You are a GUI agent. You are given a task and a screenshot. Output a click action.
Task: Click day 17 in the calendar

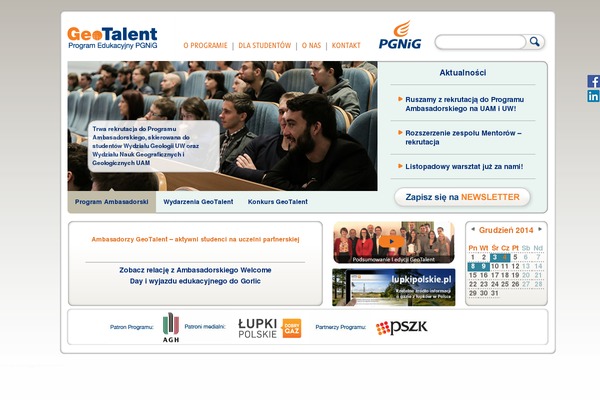click(495, 275)
